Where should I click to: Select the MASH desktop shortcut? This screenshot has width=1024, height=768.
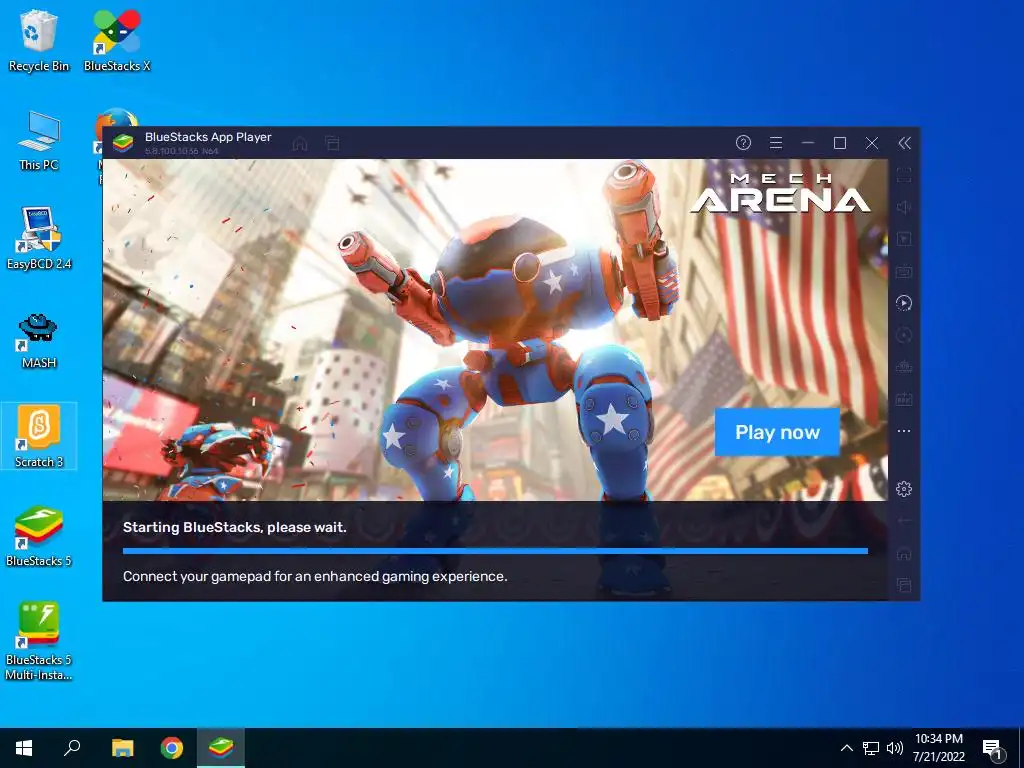click(x=39, y=340)
